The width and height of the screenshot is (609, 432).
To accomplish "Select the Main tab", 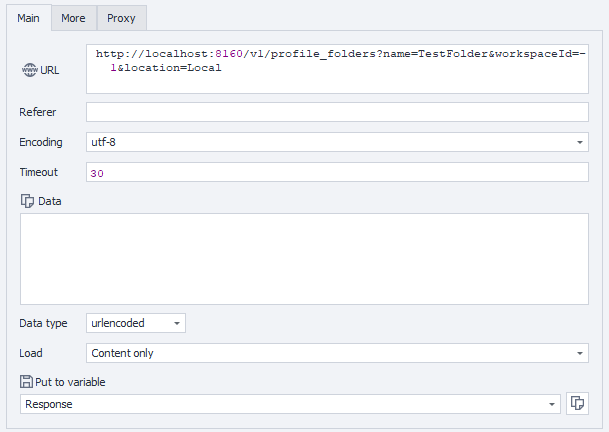I will (x=30, y=18).
